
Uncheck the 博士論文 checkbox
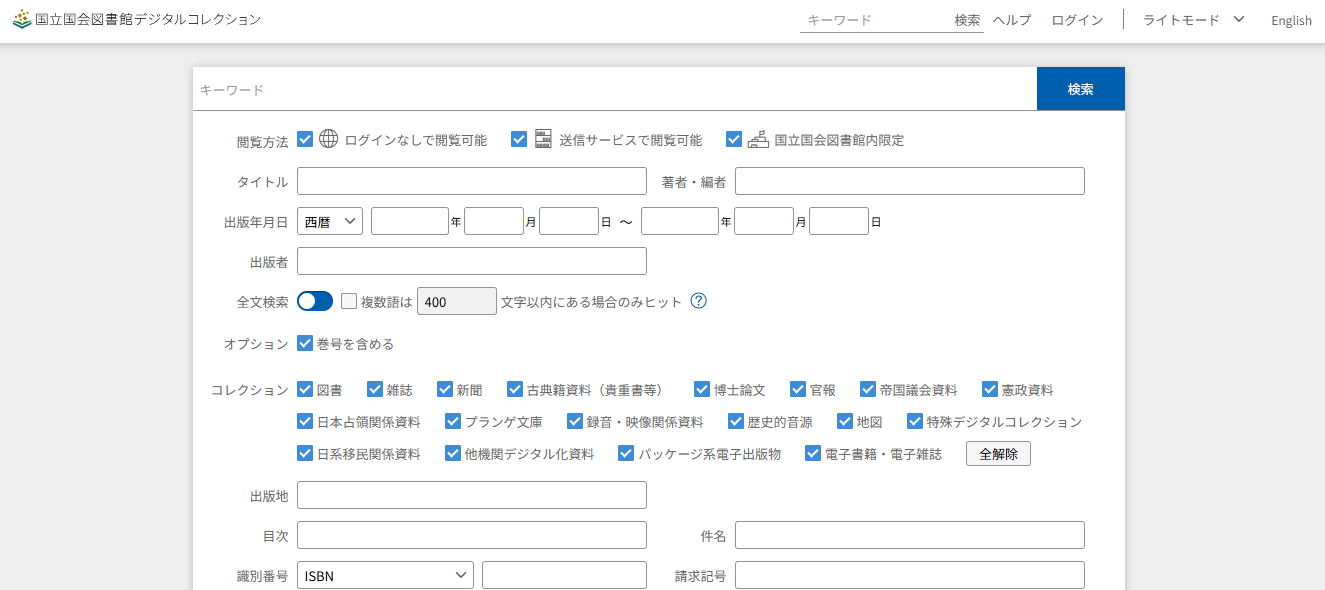pyautogui.click(x=702, y=389)
